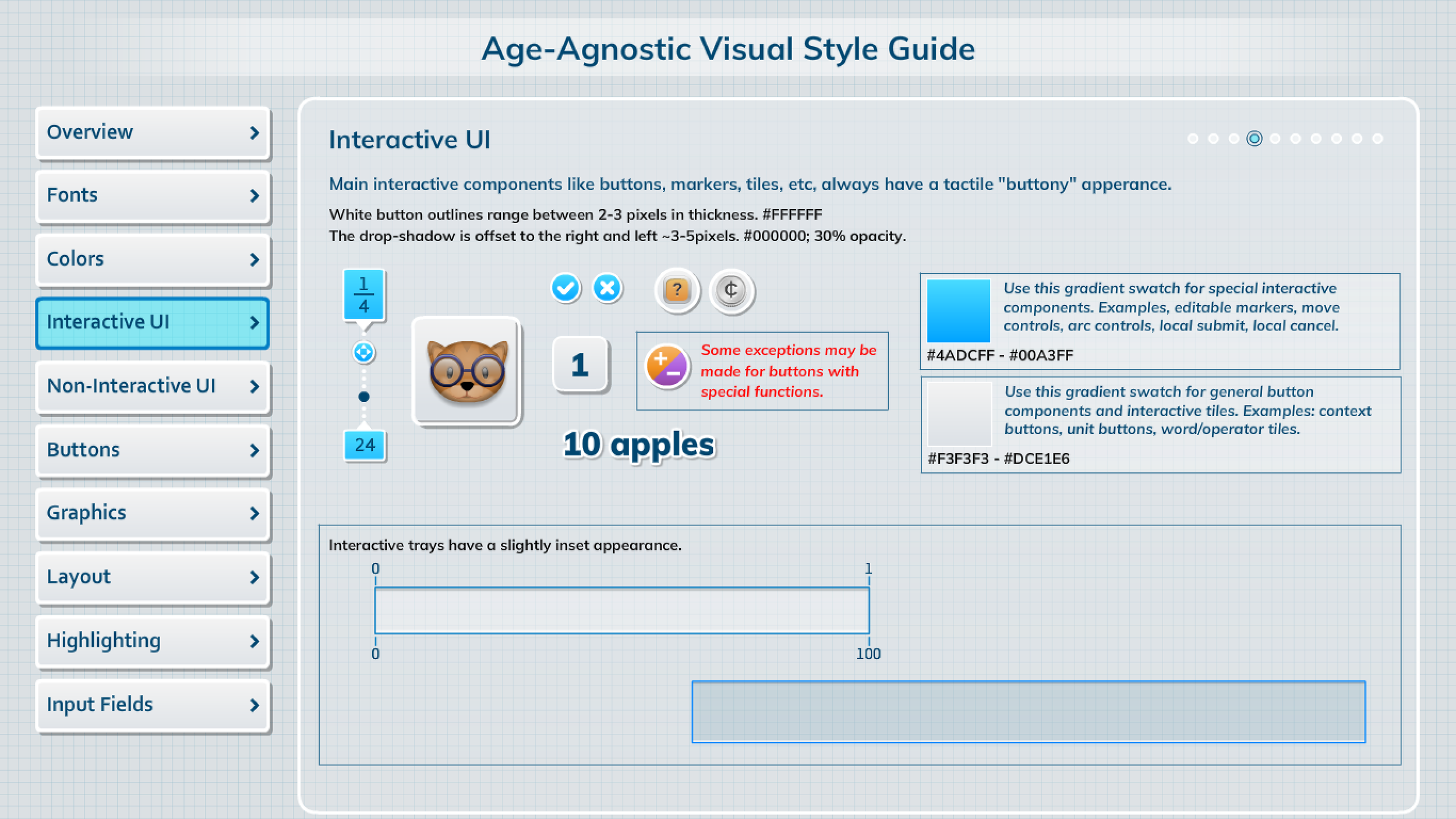Switch to the Interactive UI section

pyautogui.click(x=151, y=323)
